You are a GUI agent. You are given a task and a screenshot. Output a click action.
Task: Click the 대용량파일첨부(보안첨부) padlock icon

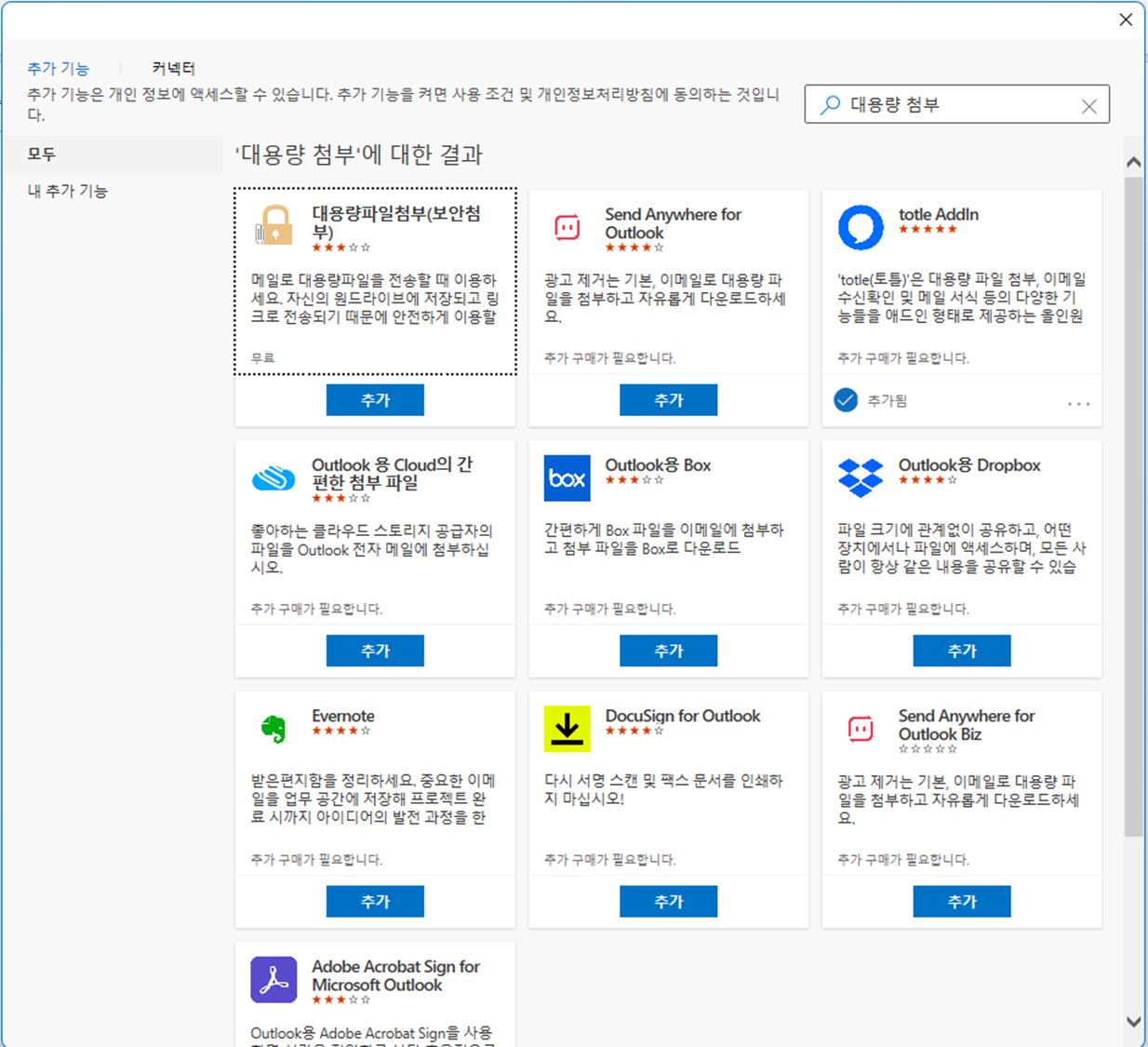273,226
